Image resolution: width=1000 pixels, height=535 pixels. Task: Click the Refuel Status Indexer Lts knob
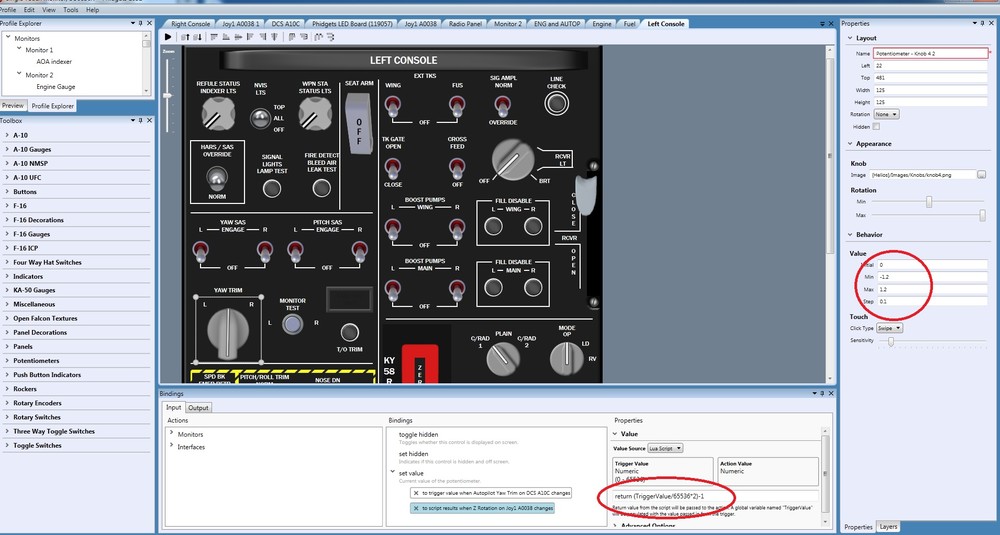click(218, 114)
